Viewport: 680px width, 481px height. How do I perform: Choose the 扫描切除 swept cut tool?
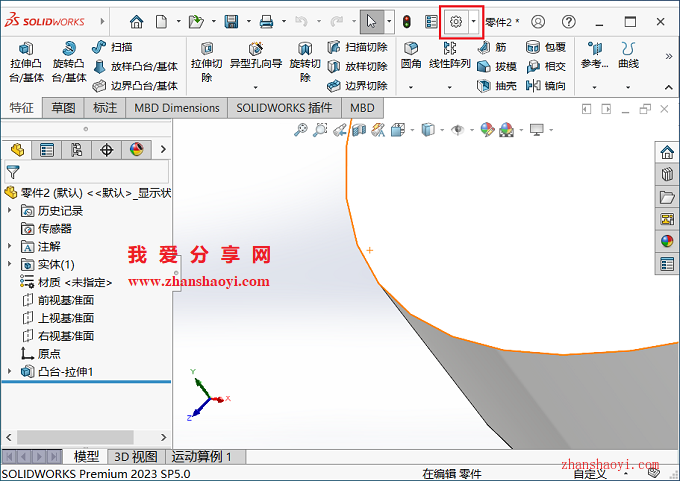pos(357,47)
